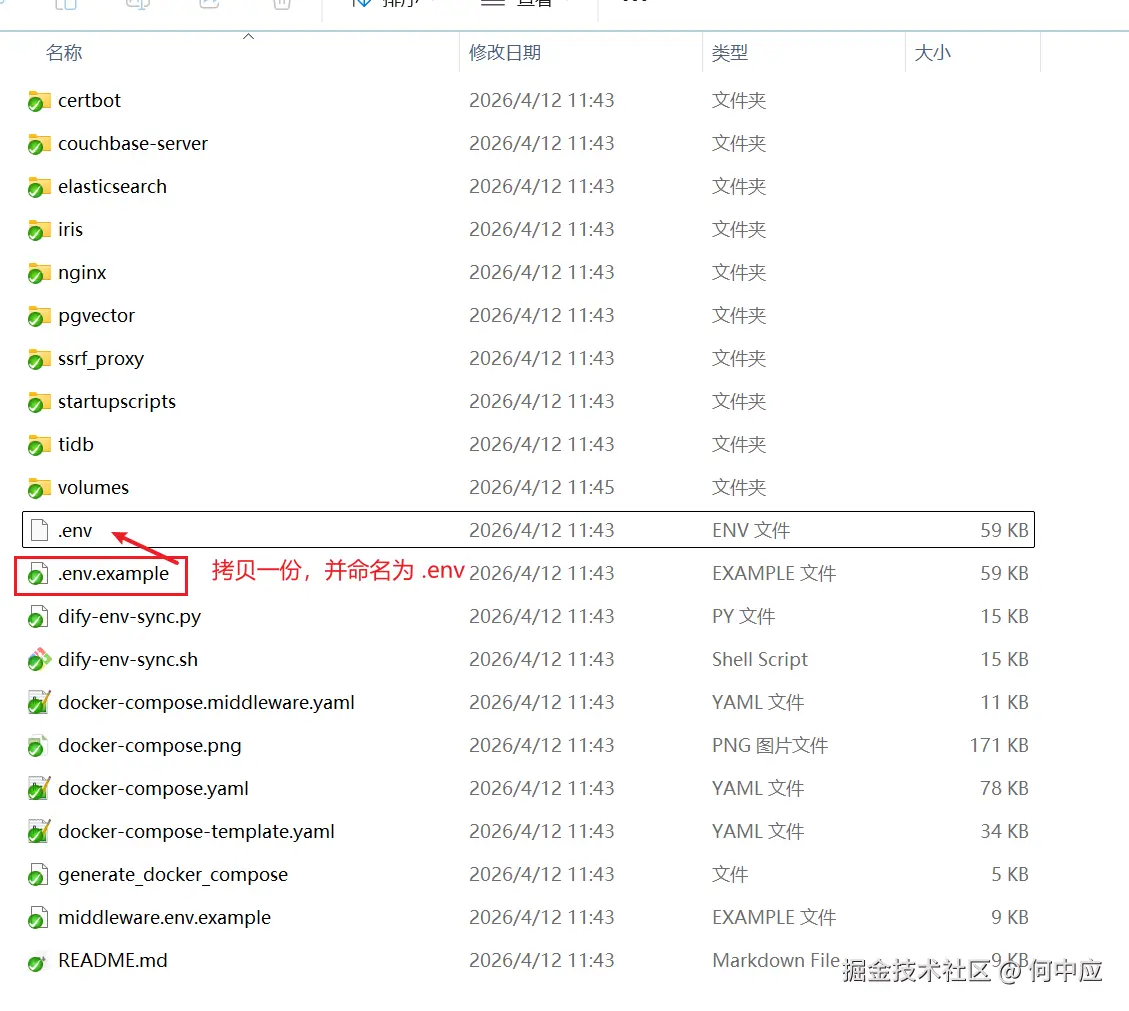1129x1011 pixels.
Task: Click the couchbase-server folder icon
Action: click(39, 144)
